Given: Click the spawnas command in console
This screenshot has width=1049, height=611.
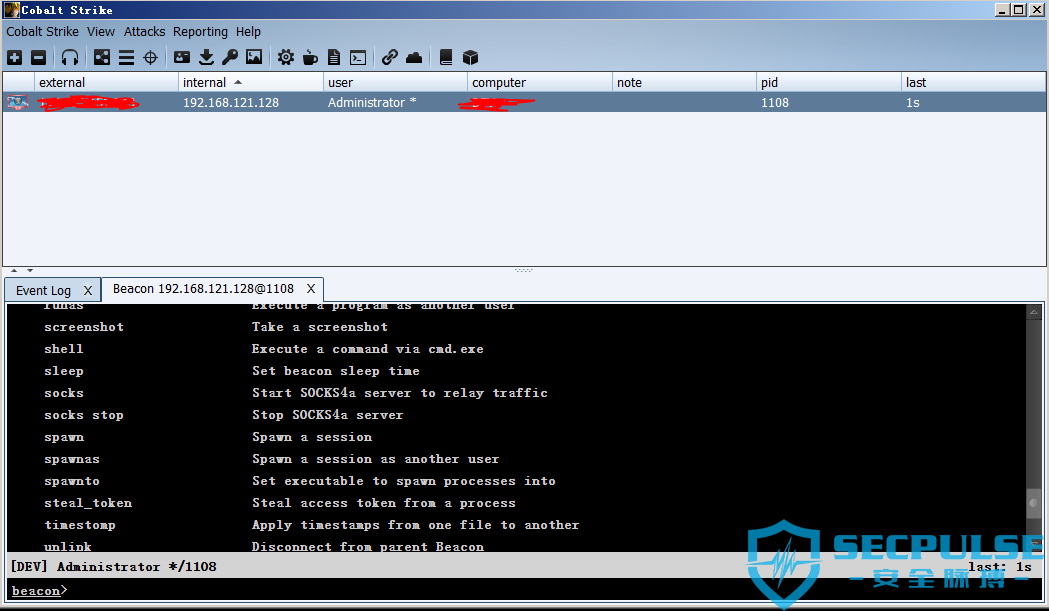Looking at the screenshot, I should click(72, 459).
